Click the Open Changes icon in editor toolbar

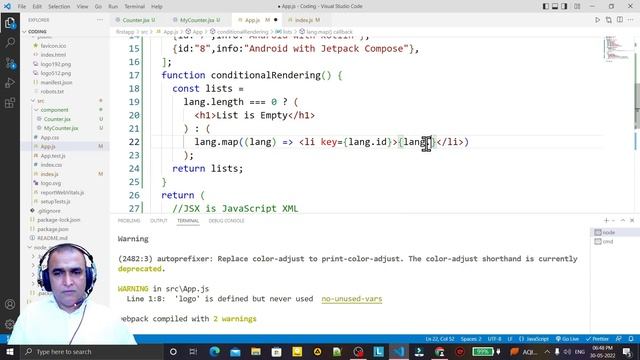pyautogui.click(x=609, y=20)
